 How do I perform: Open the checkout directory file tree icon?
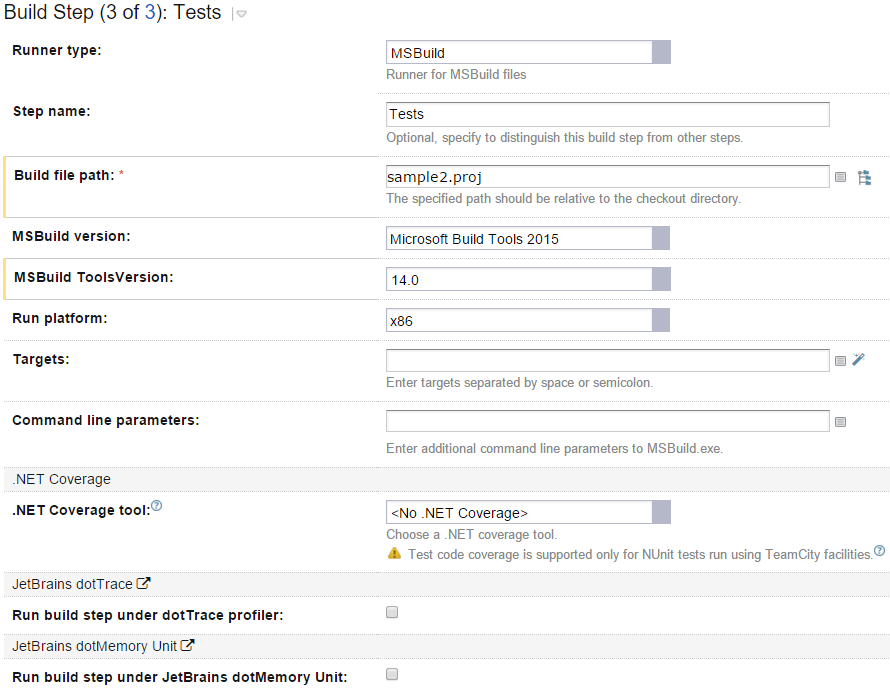tap(865, 177)
